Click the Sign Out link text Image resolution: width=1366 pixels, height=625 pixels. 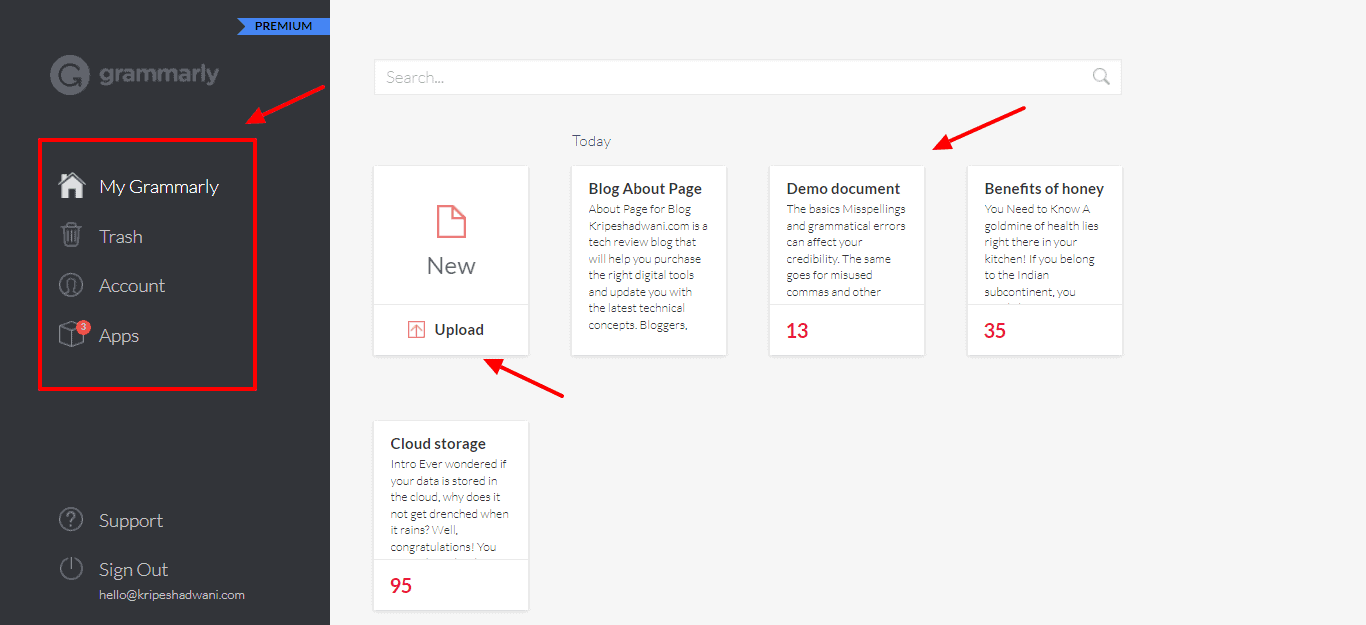(133, 570)
